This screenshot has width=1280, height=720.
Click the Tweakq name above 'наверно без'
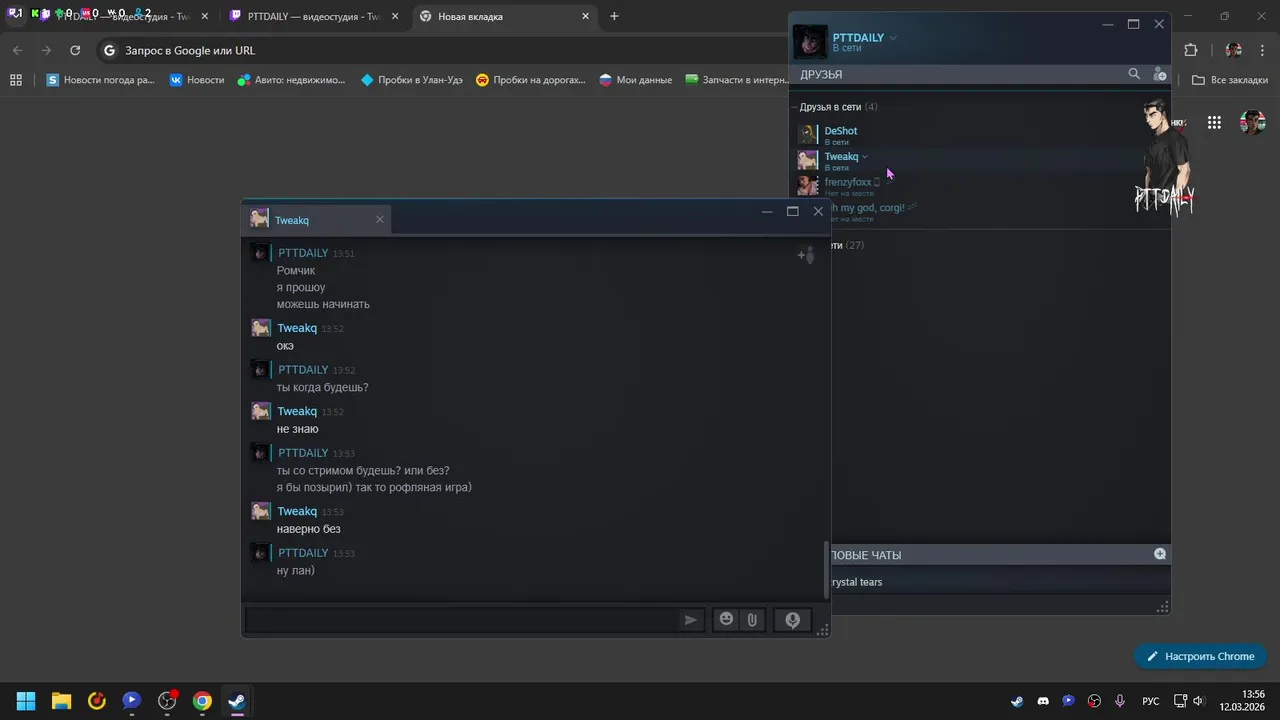click(297, 511)
